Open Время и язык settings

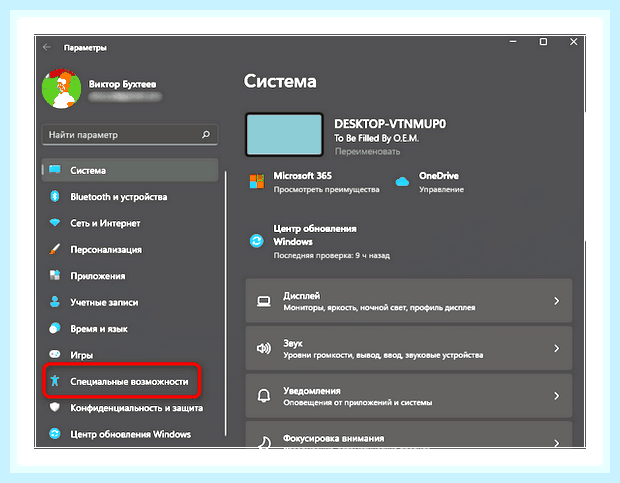pos(99,329)
